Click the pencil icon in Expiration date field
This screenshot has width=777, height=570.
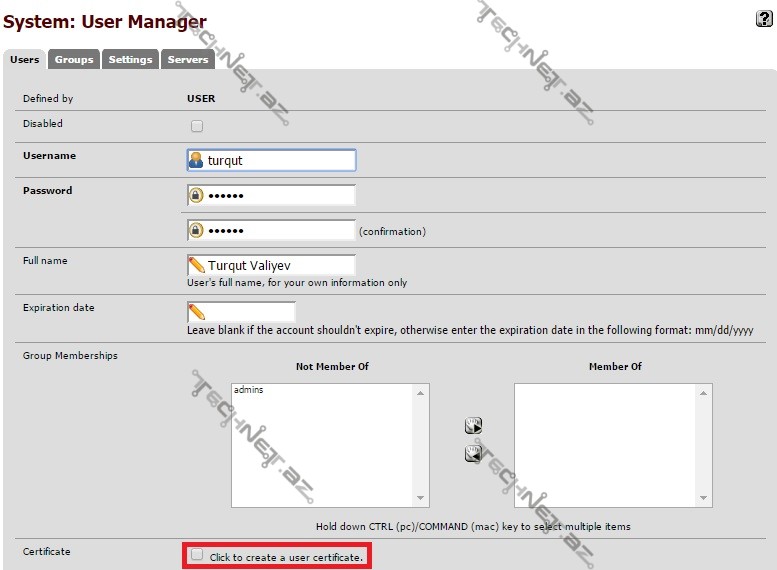[196, 312]
